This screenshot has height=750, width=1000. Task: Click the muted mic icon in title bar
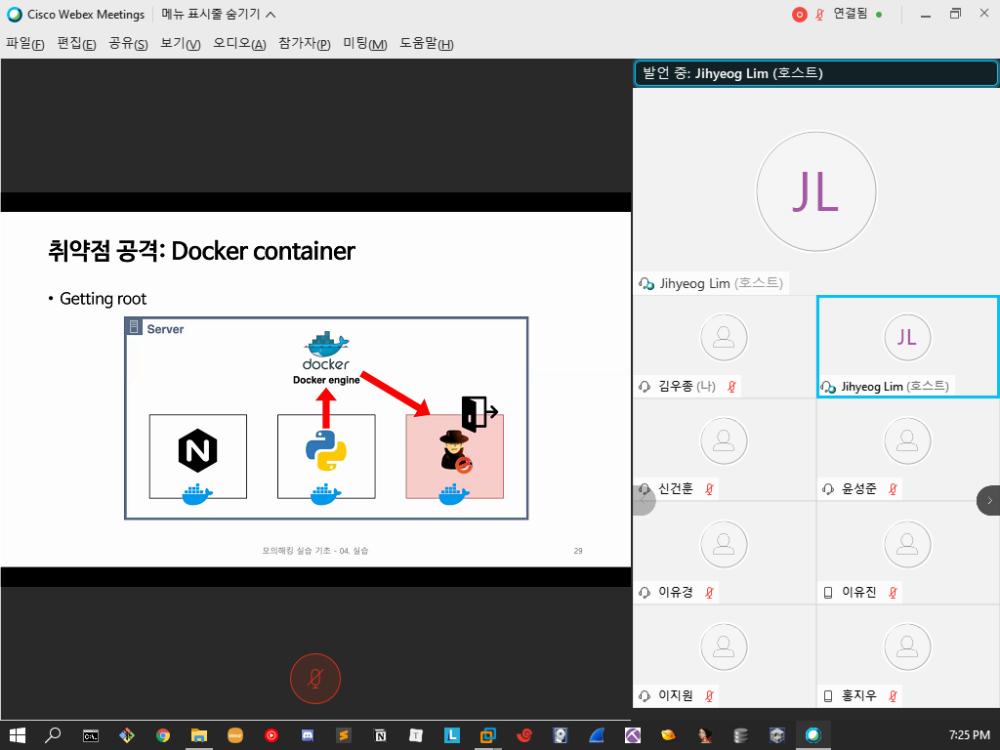[x=820, y=14]
